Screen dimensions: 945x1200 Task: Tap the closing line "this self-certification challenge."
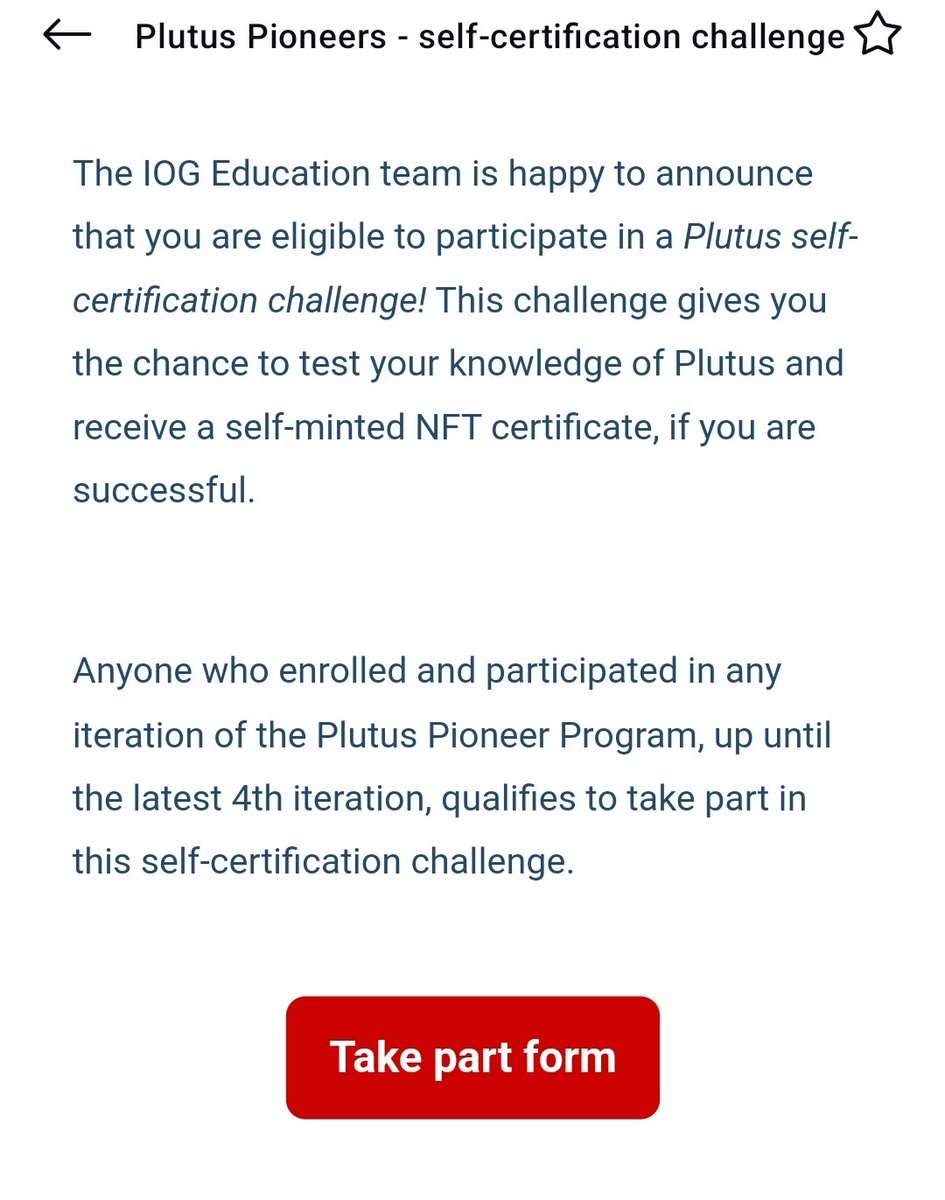(324, 861)
